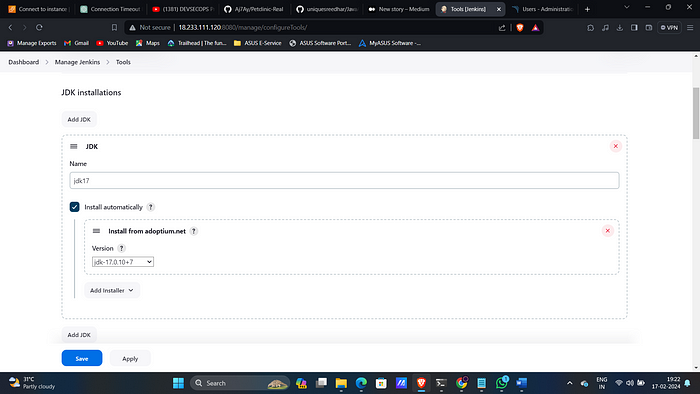Open File Explorer from taskbar
The image size is (700, 394).
341,383
